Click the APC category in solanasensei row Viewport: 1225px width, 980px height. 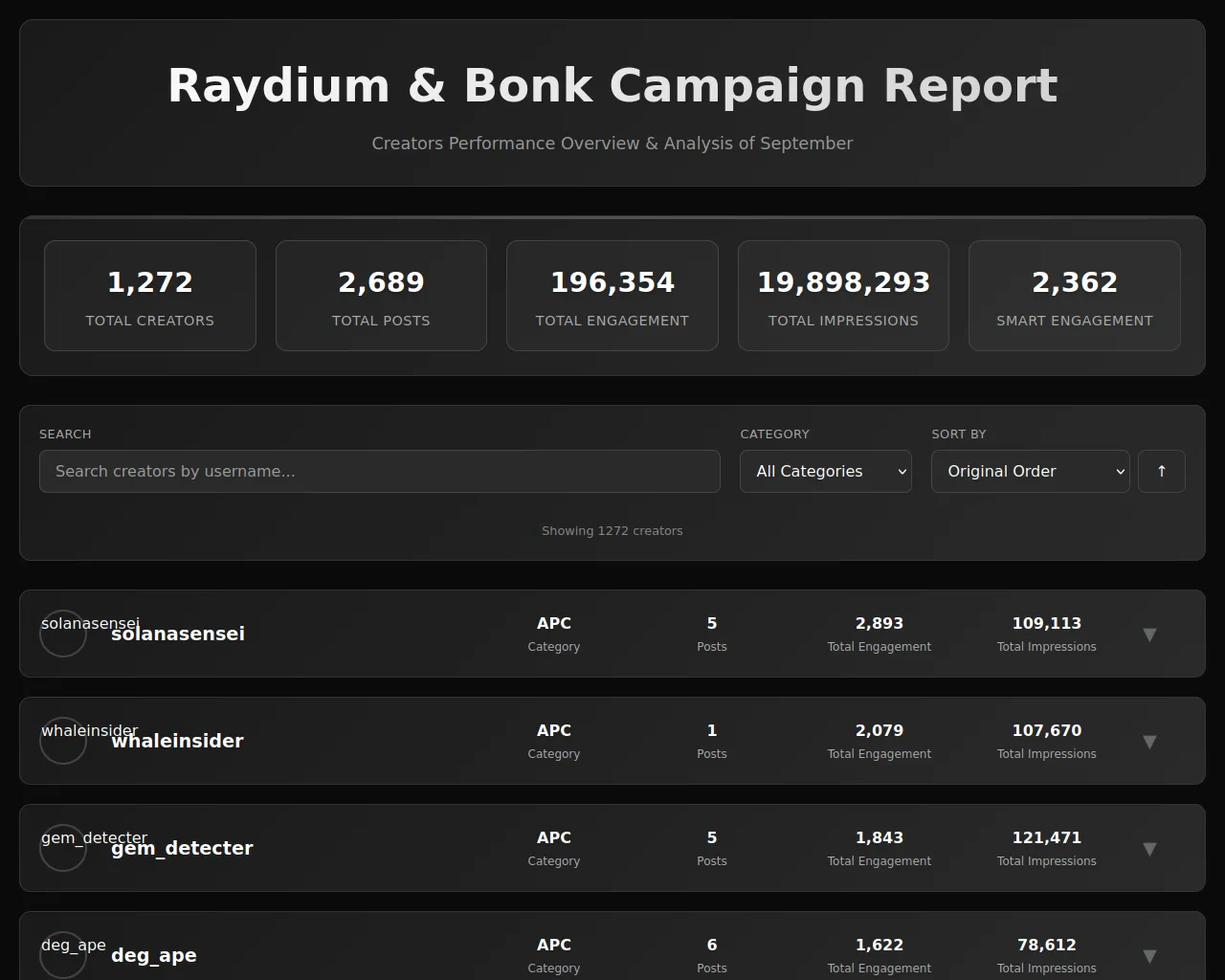(x=554, y=623)
